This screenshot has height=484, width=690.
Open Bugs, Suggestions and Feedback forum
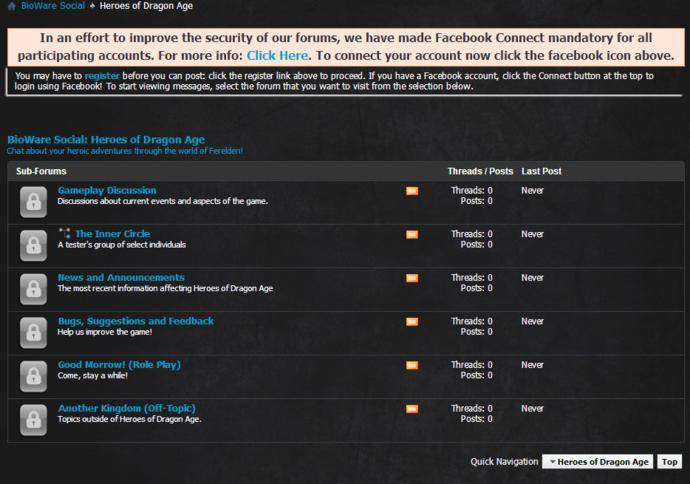(136, 321)
